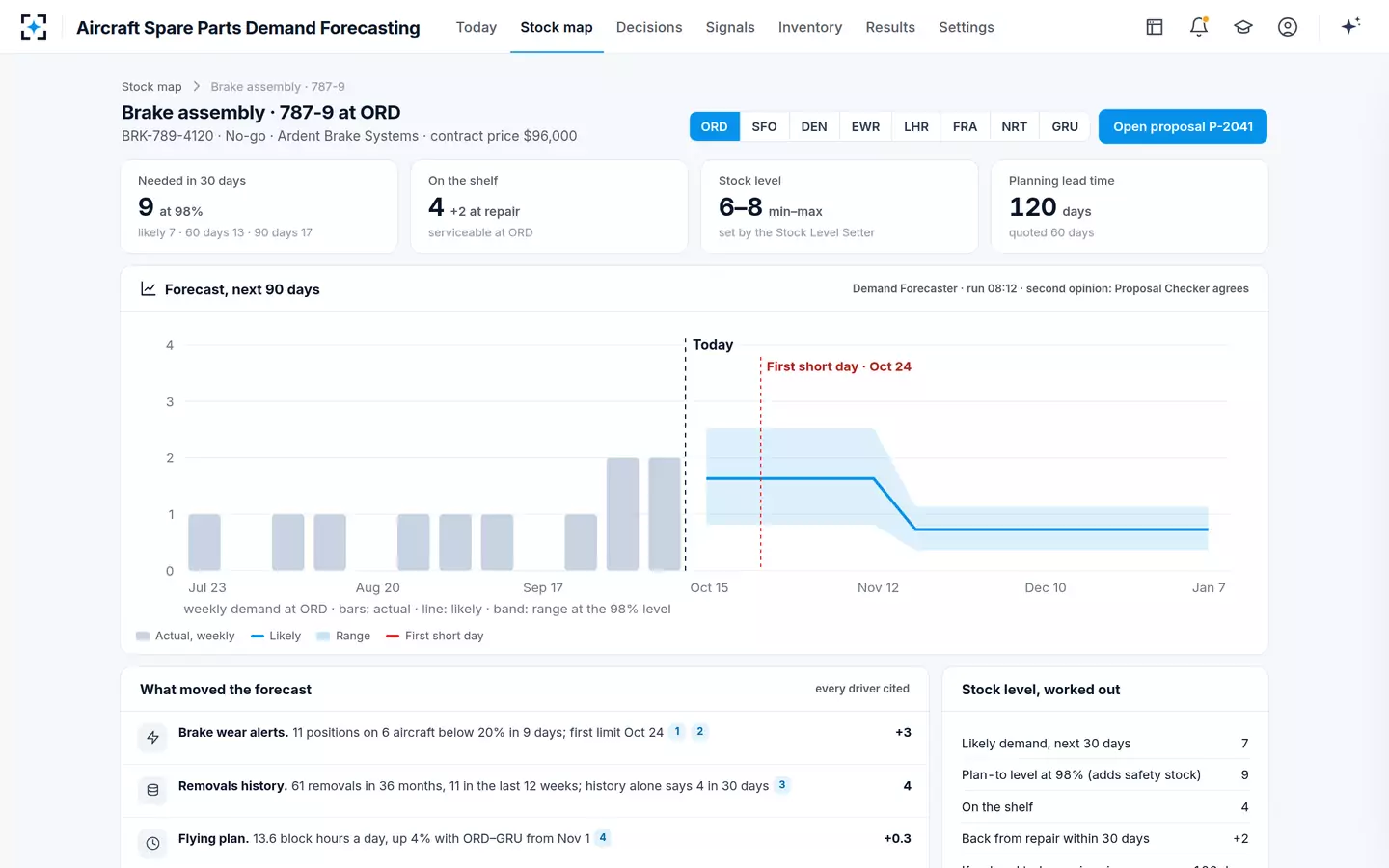Open the Decisions tab
This screenshot has height=868, width=1389.
pos(649,27)
